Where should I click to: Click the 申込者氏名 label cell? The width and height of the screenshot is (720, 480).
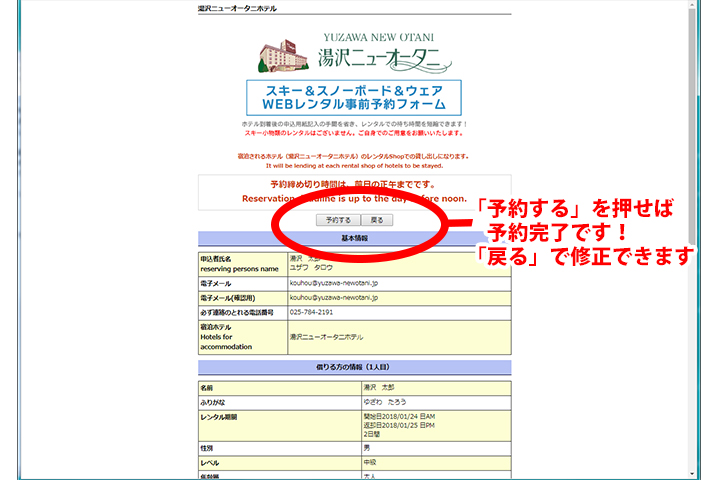243,264
